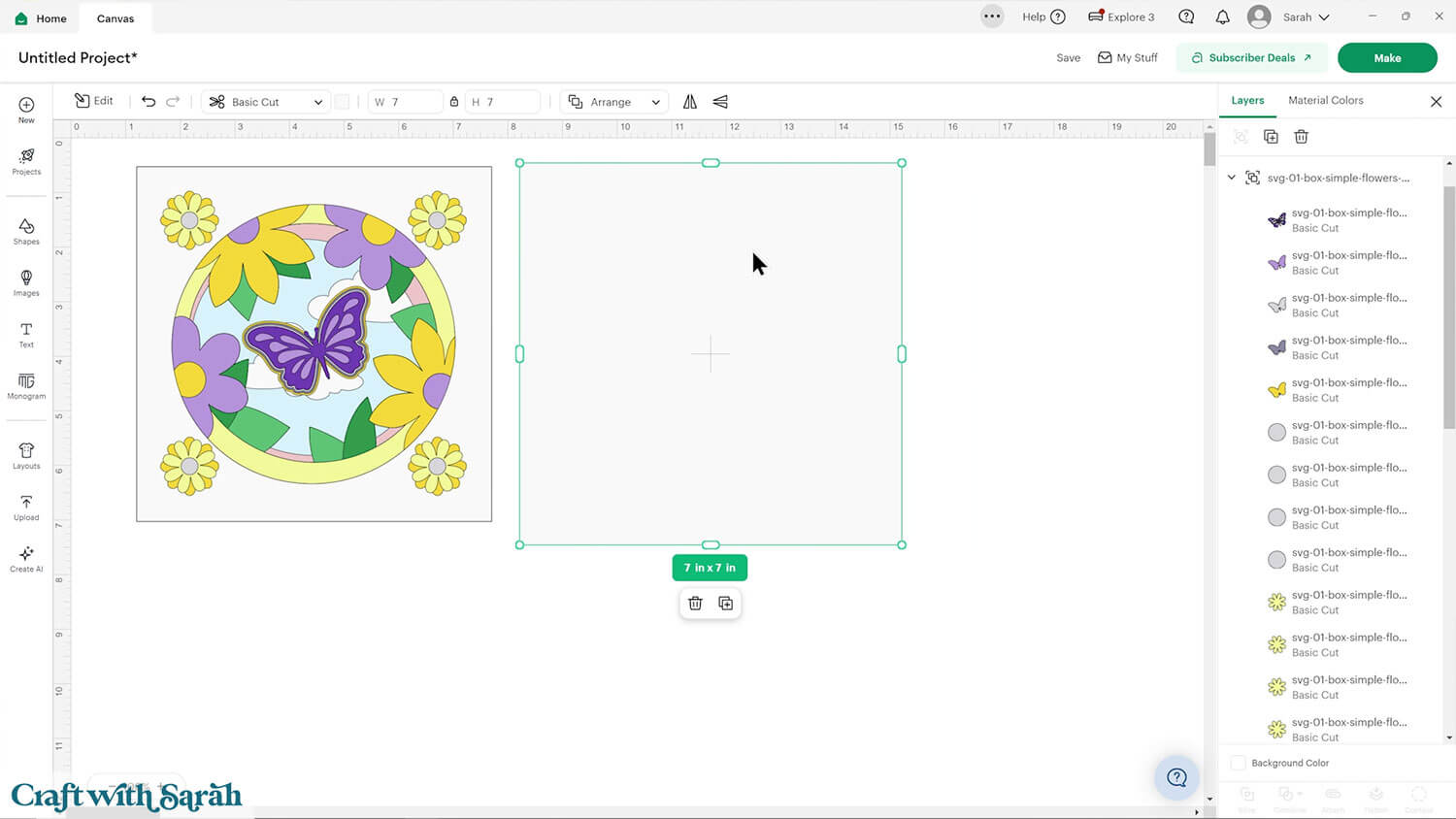Close the Layers panel

pyautogui.click(x=1437, y=101)
